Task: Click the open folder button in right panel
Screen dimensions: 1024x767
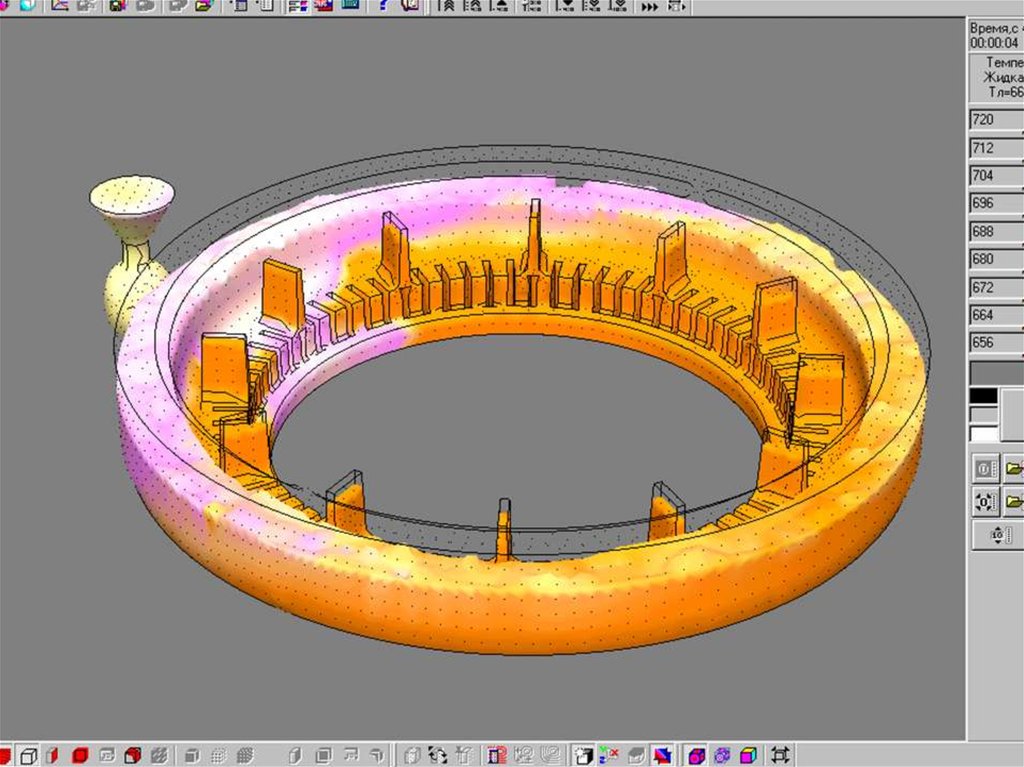Action: coord(1014,468)
